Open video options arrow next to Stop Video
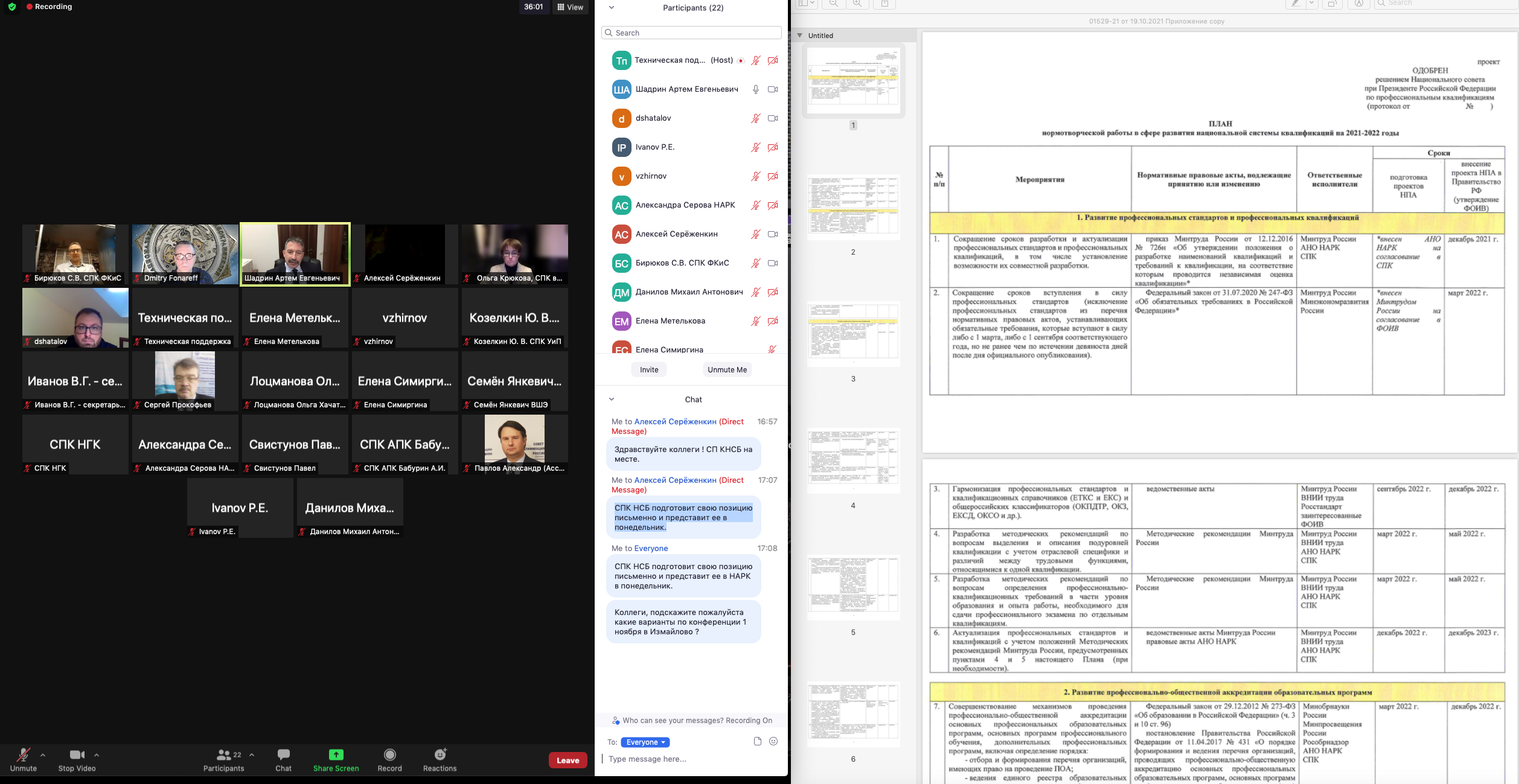Viewport: 1519px width, 784px height. [x=97, y=754]
